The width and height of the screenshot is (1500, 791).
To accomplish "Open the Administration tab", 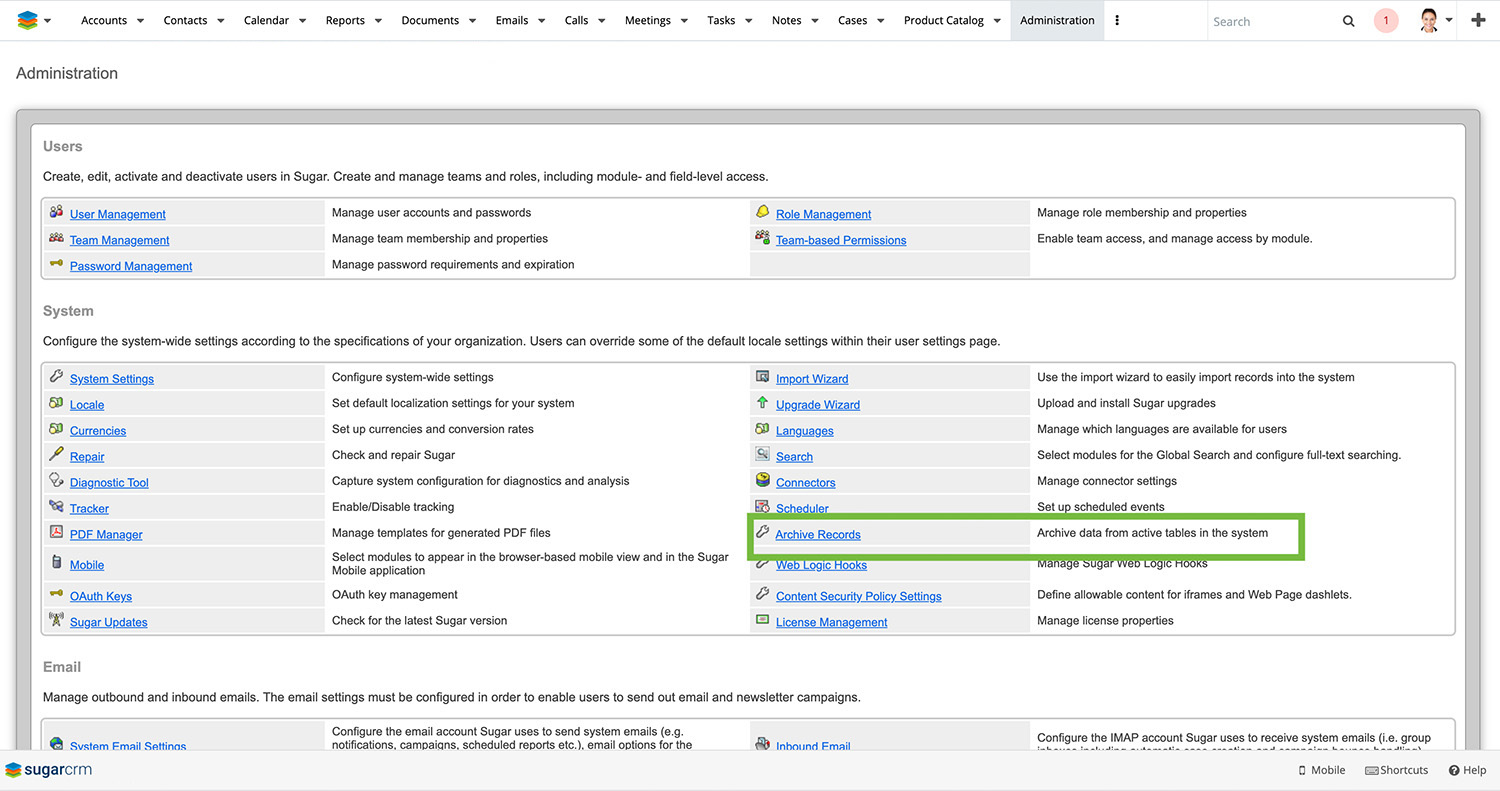I will [x=1057, y=20].
